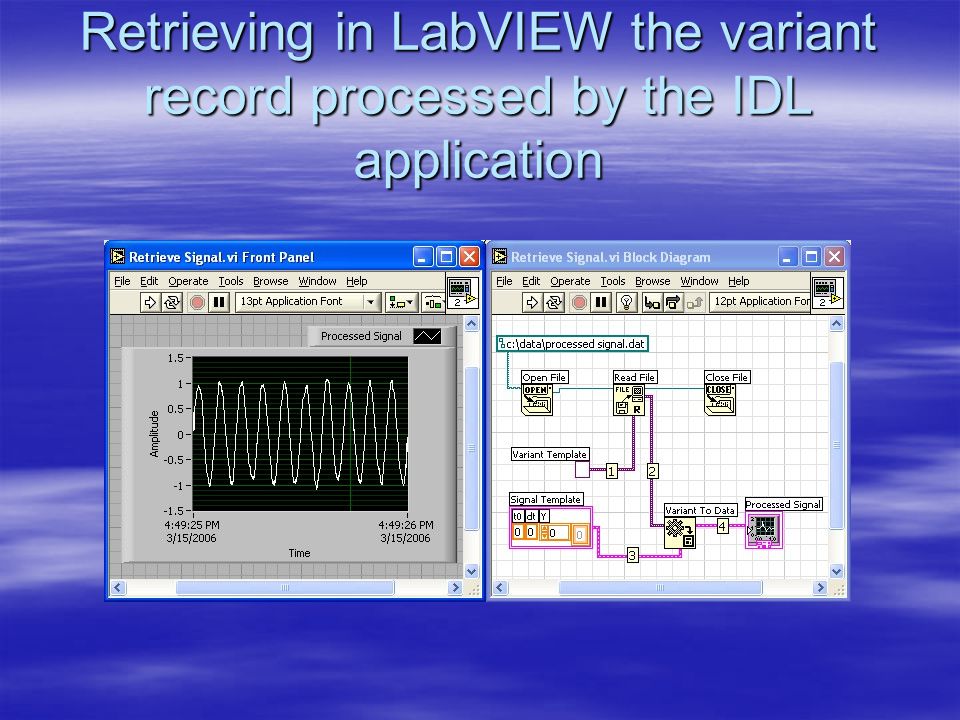Click Front Panel horizontal scroll right arrow

[x=454, y=588]
